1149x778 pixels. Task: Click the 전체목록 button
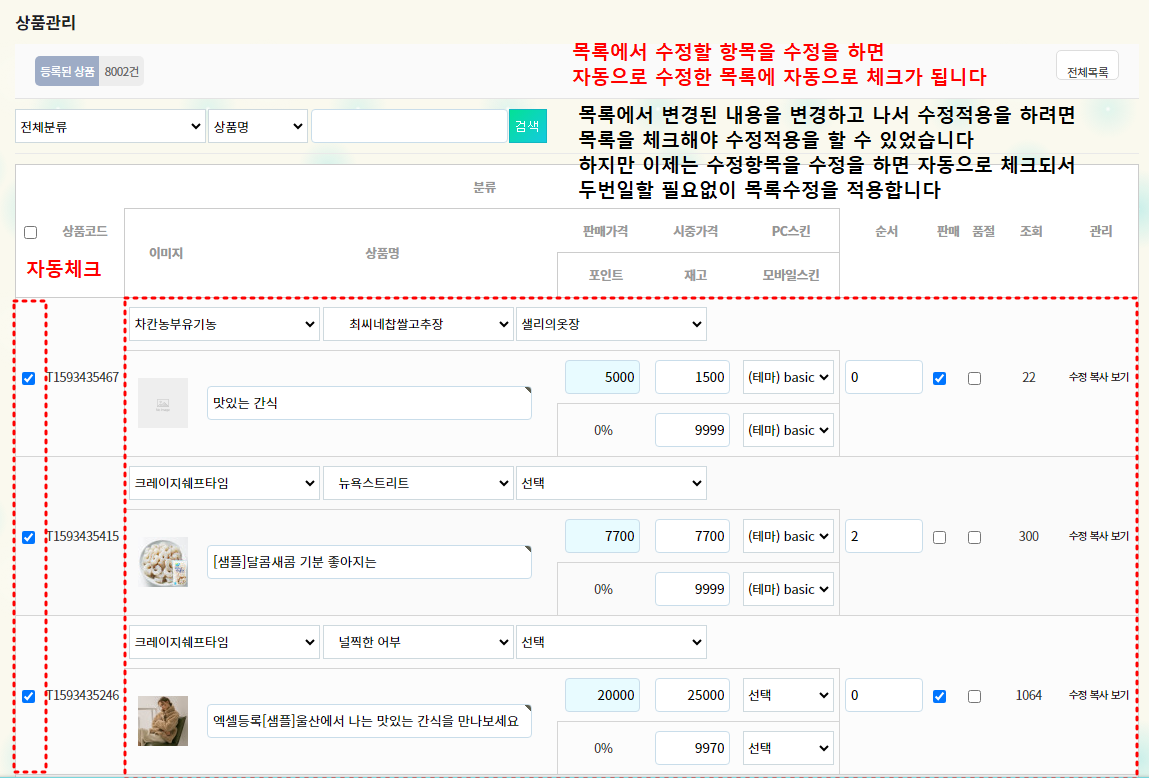[1087, 72]
